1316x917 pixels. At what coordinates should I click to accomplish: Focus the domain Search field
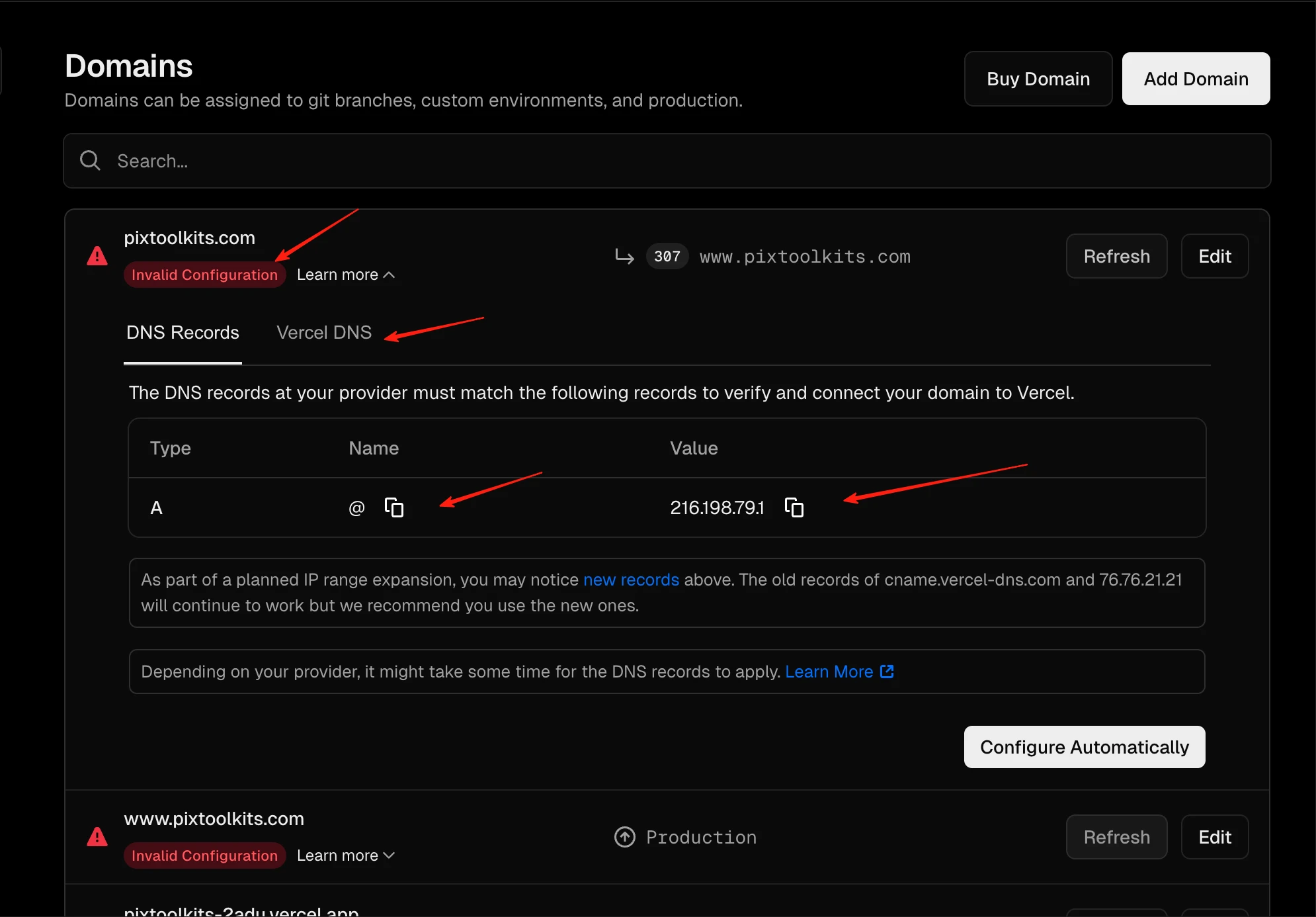tap(667, 161)
